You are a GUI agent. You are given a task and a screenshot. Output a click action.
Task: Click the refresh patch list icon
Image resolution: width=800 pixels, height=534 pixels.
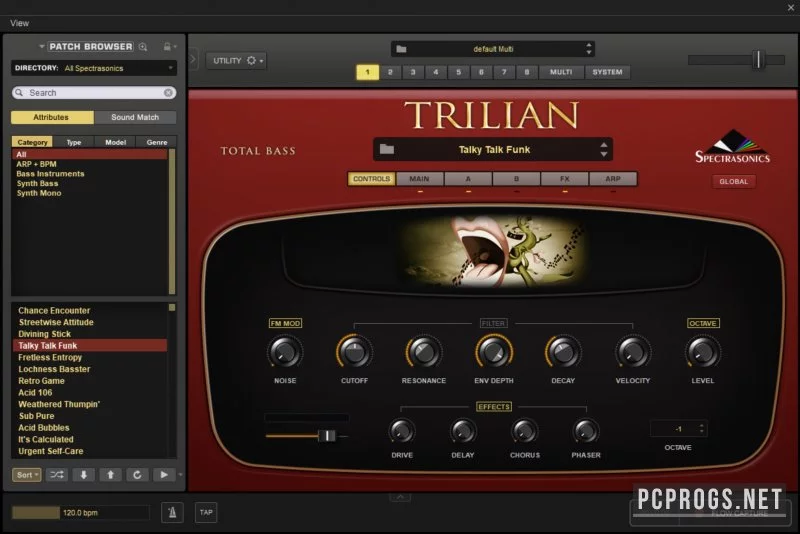click(x=137, y=475)
